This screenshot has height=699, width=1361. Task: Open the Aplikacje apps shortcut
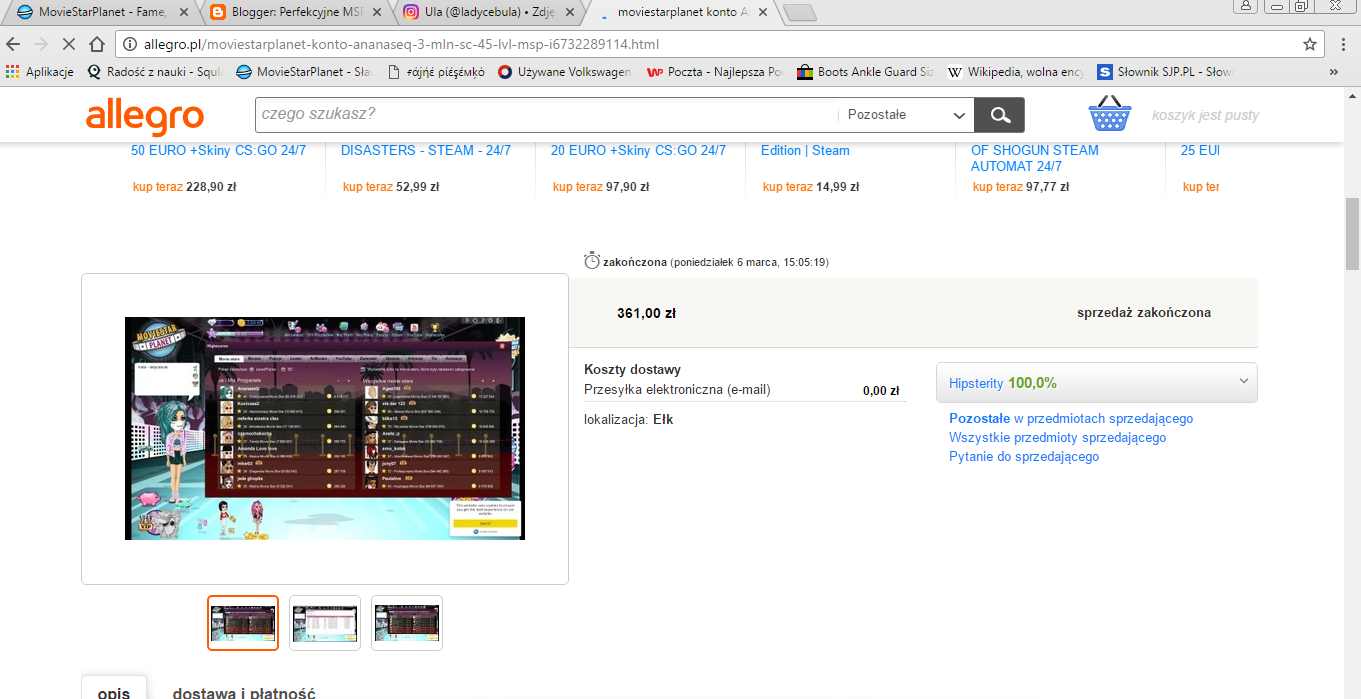40,72
